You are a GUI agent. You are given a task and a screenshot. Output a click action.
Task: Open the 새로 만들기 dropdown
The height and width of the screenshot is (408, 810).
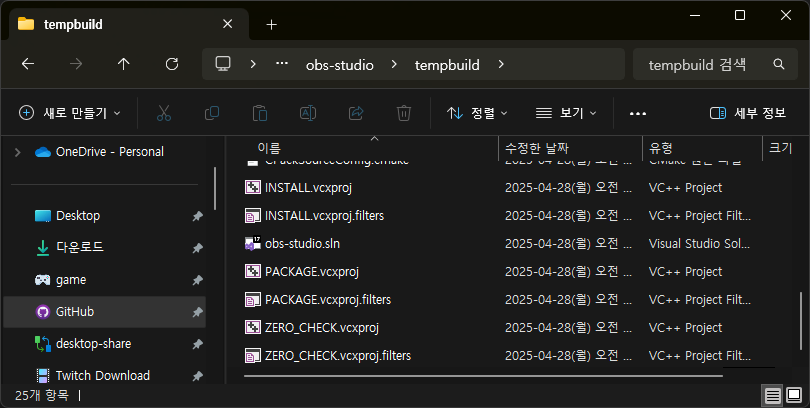(x=70, y=113)
